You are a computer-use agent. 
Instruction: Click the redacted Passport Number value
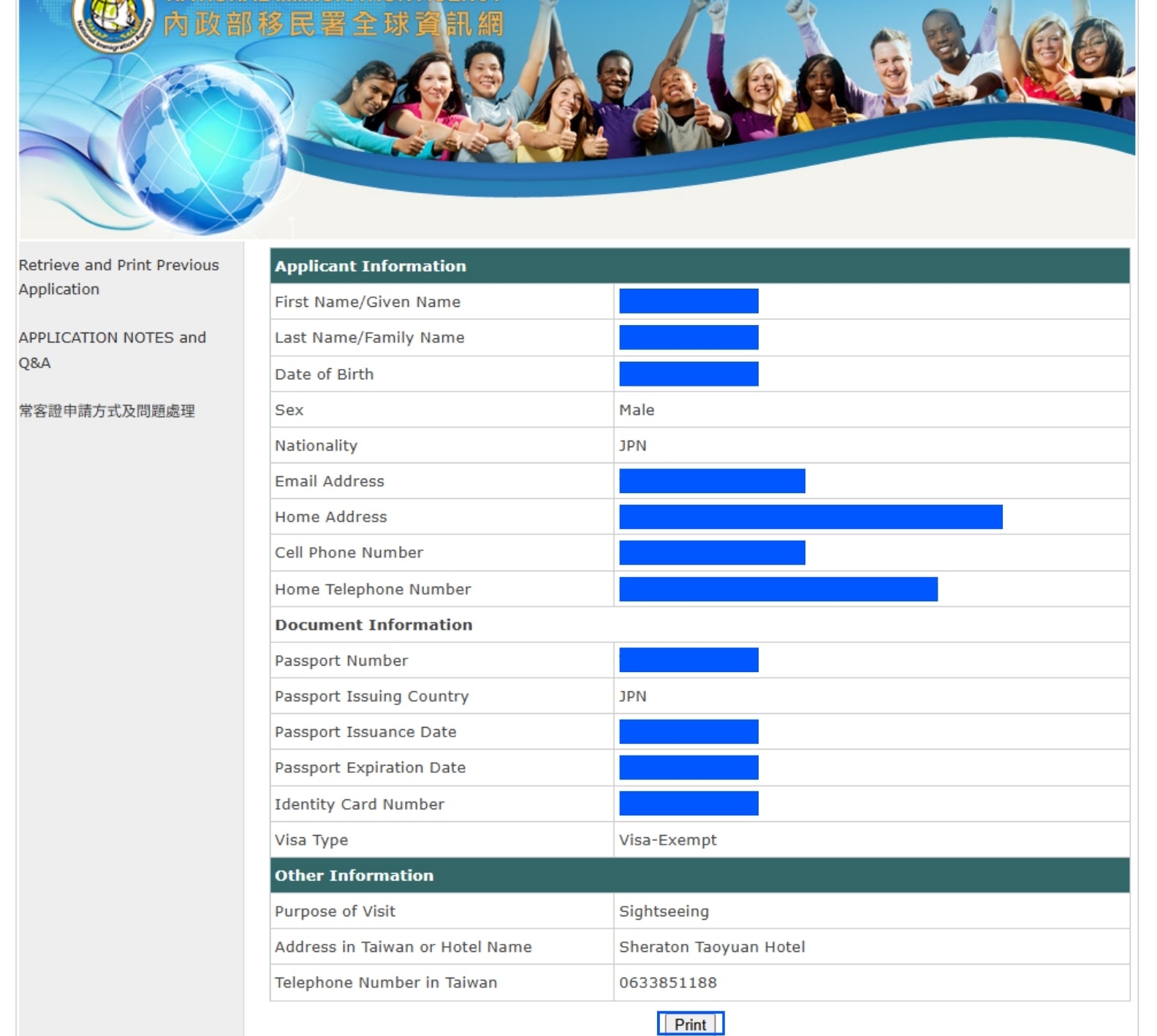click(688, 660)
